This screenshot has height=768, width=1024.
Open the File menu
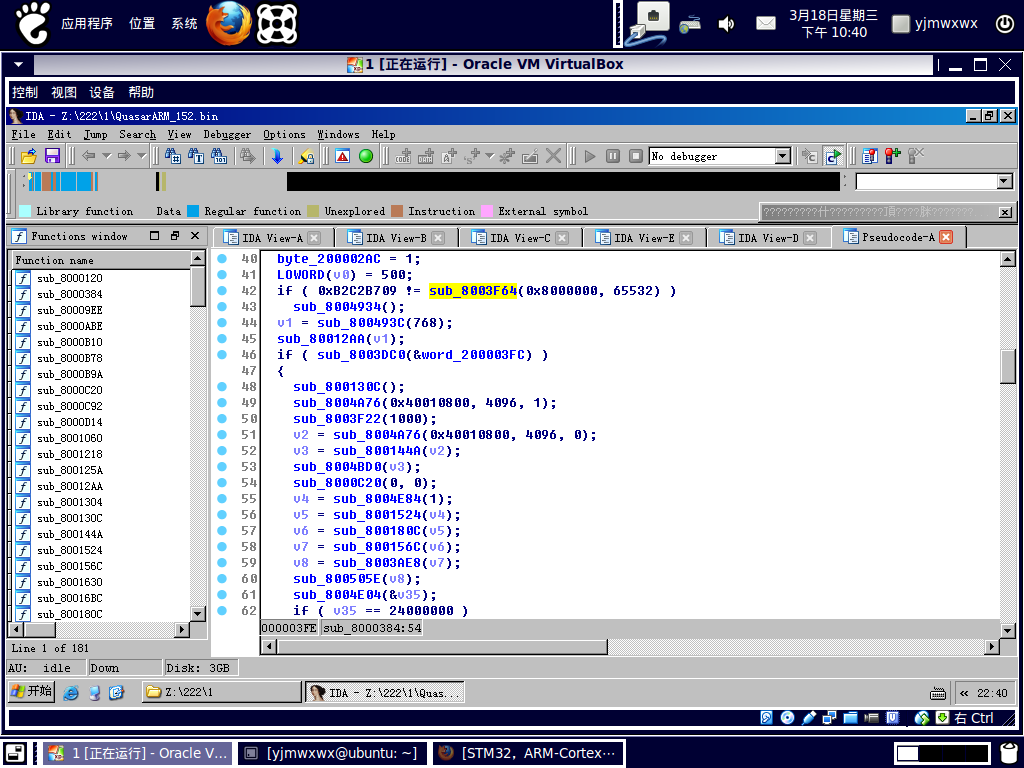point(24,135)
